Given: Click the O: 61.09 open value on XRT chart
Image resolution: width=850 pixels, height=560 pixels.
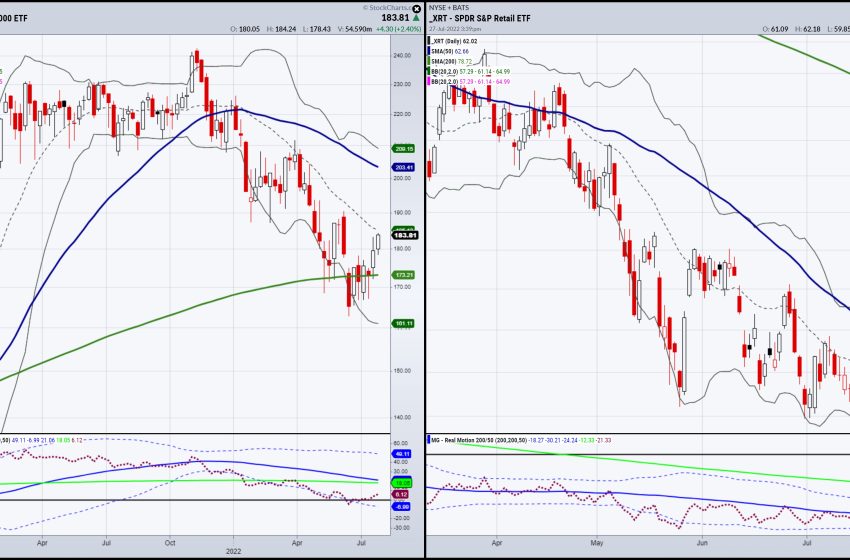Looking at the screenshot, I should 775,29.
